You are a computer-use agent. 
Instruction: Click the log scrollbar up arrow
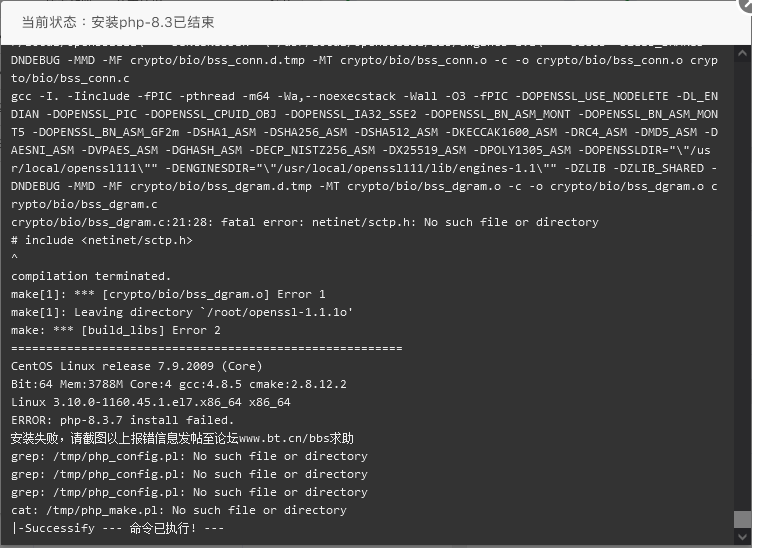742,53
